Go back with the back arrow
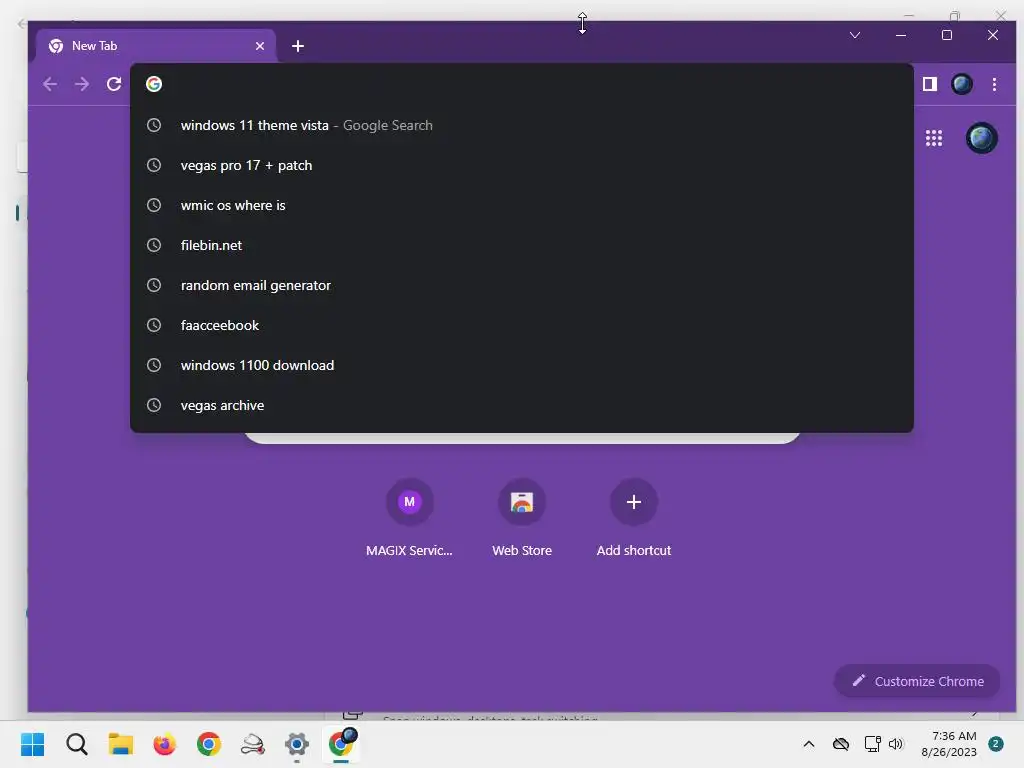Viewport: 1024px width, 768px height. tap(50, 84)
